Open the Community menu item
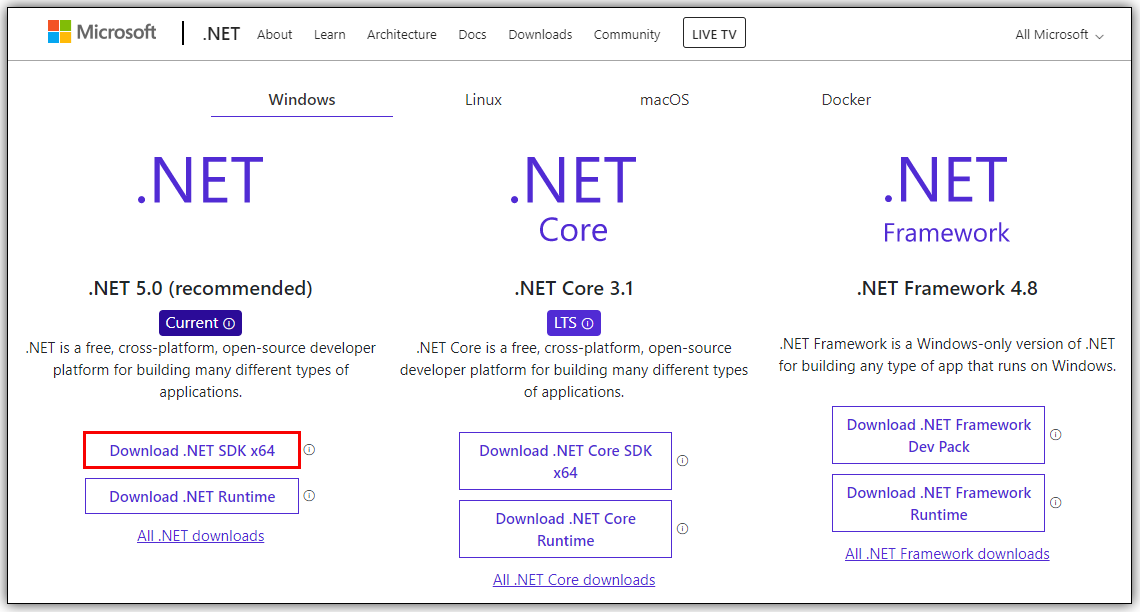Screen dimensions: 1140x612 click(x=627, y=34)
